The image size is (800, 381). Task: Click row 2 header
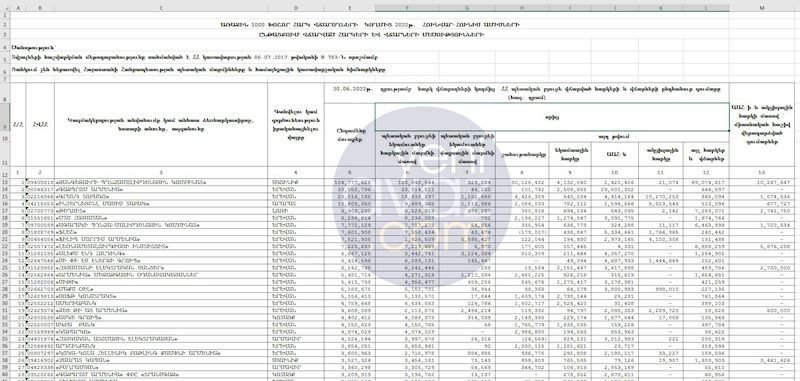point(5,24)
